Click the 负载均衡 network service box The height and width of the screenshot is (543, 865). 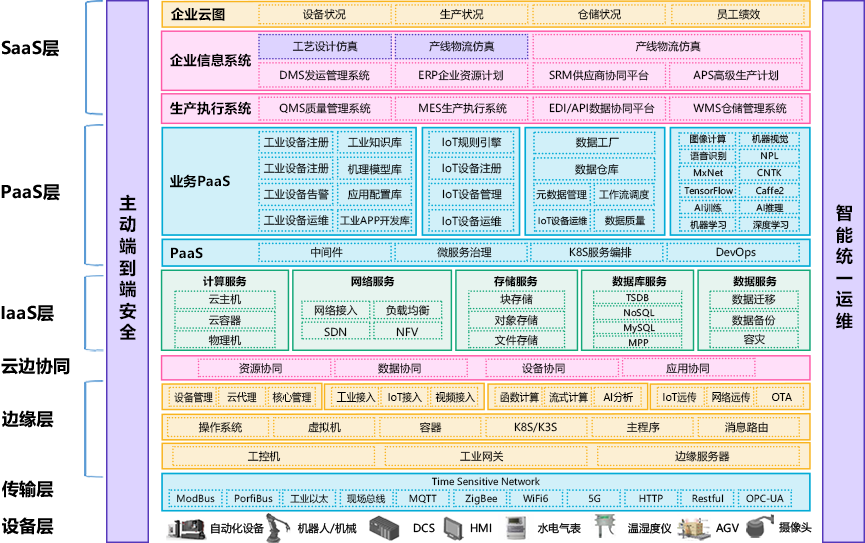point(406,310)
